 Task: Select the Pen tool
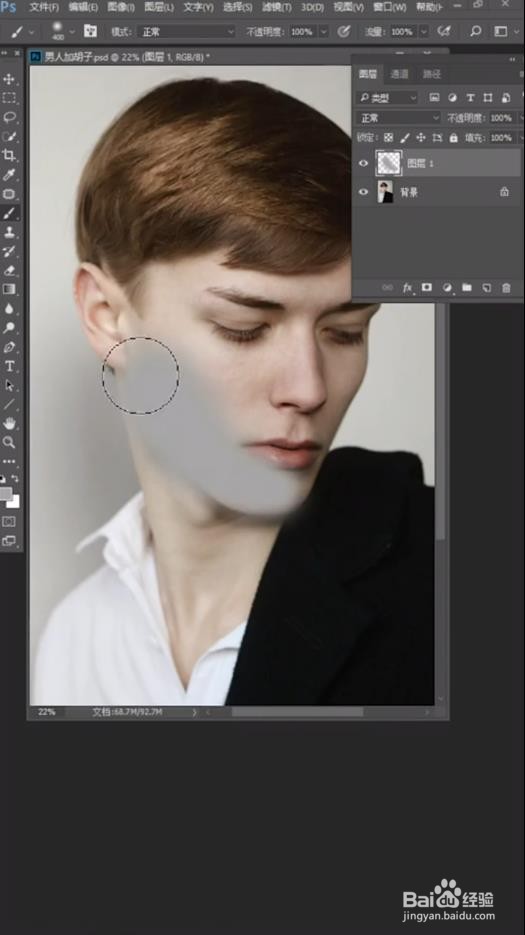[x=9, y=346]
